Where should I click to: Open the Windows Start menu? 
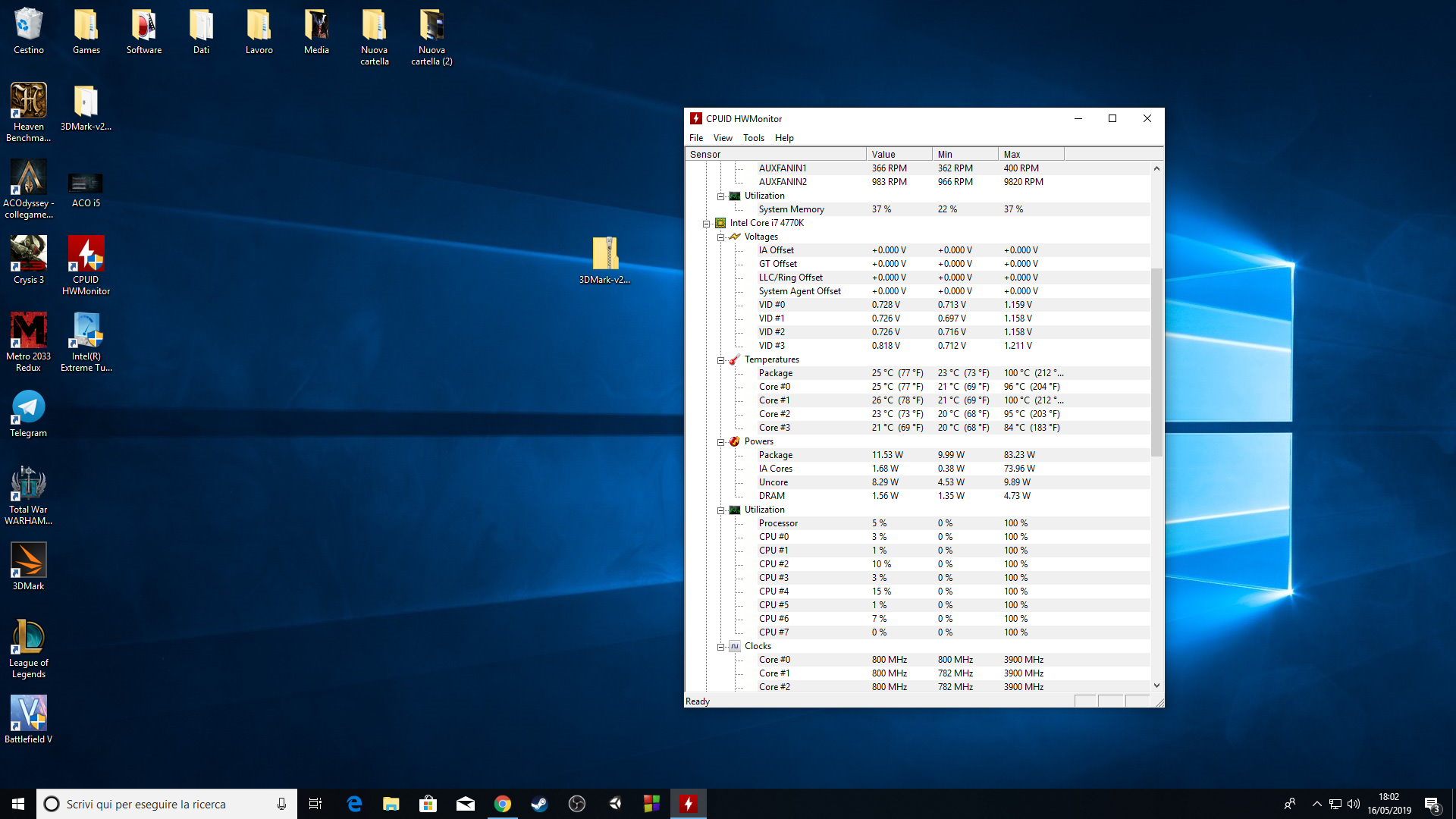pos(18,804)
